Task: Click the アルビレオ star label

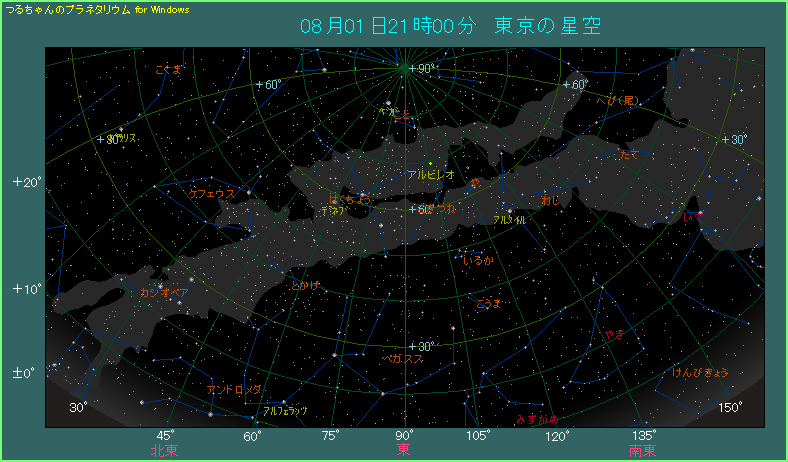Action: [431, 174]
